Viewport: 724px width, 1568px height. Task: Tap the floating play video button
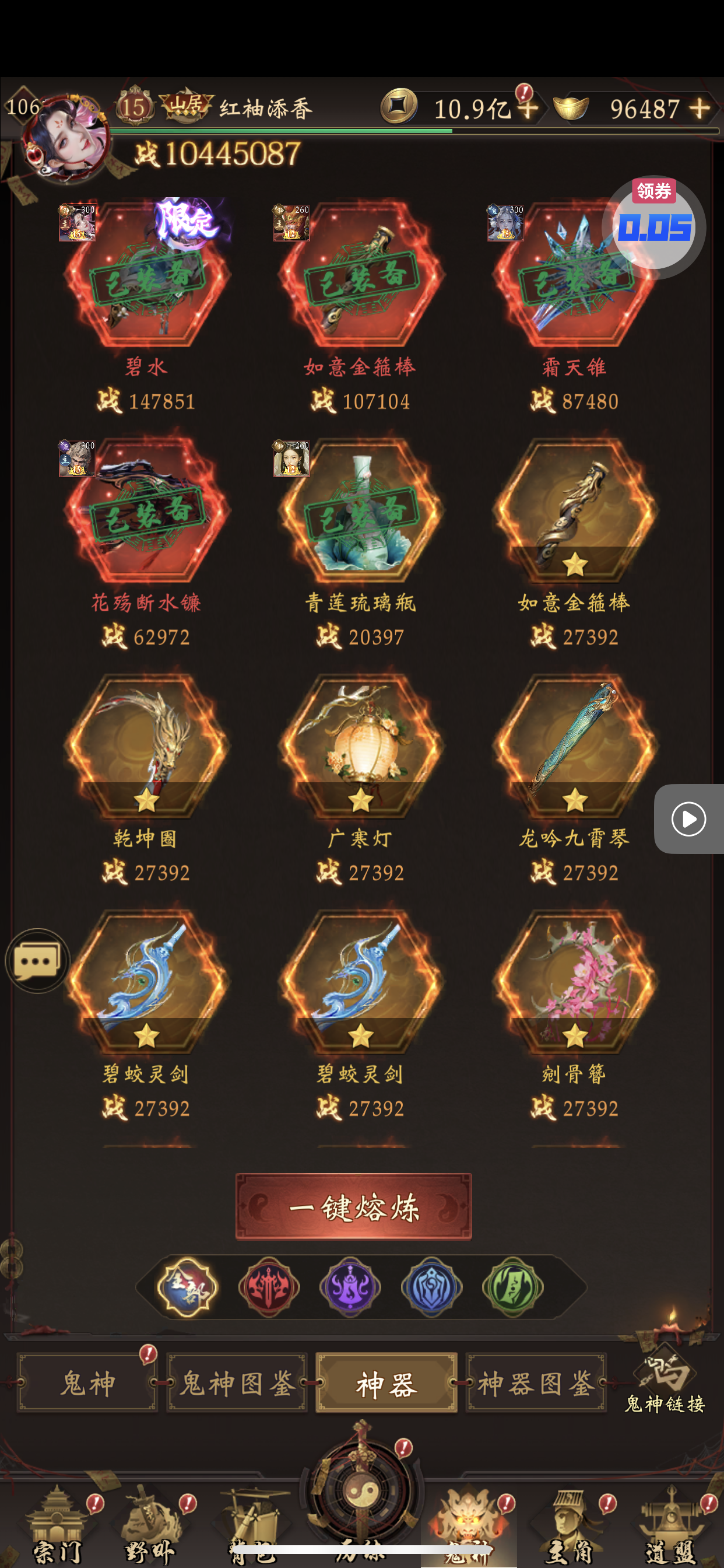[x=688, y=818]
